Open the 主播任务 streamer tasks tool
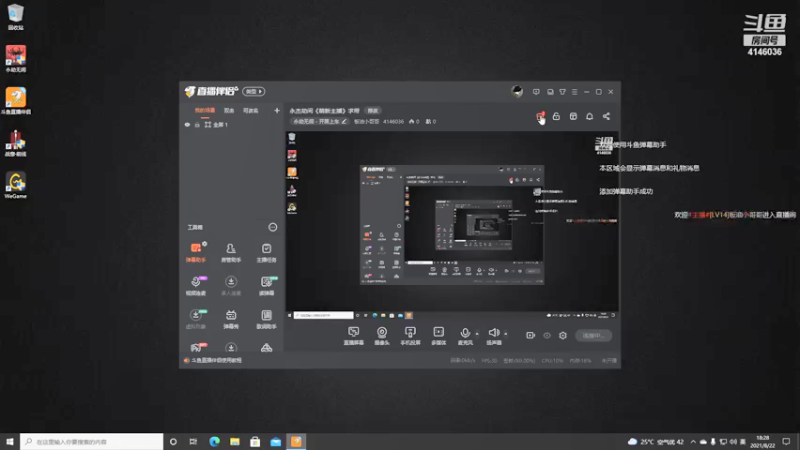Viewport: 800px width, 450px height. (x=266, y=252)
